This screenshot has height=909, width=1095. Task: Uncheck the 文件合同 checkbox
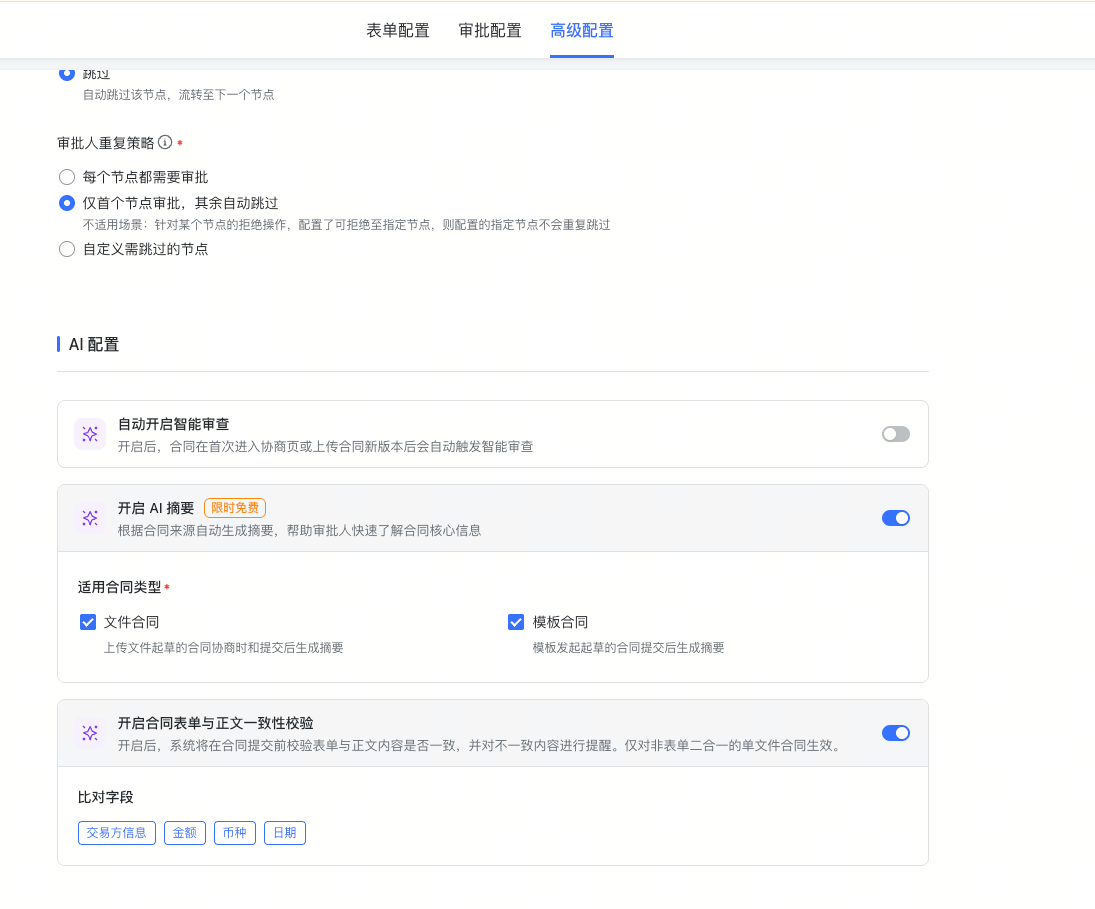click(88, 622)
